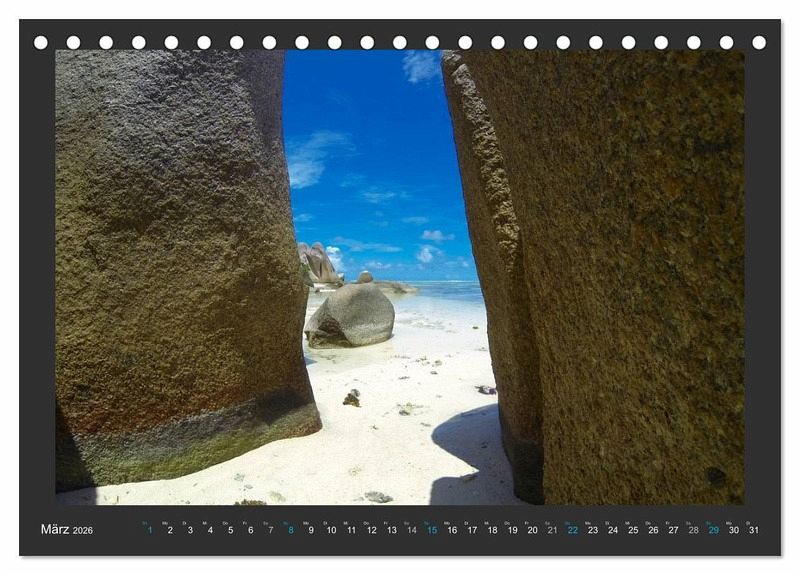Choose day 22 in the calendar strip
Screen dimensions: 800x575
(572, 529)
